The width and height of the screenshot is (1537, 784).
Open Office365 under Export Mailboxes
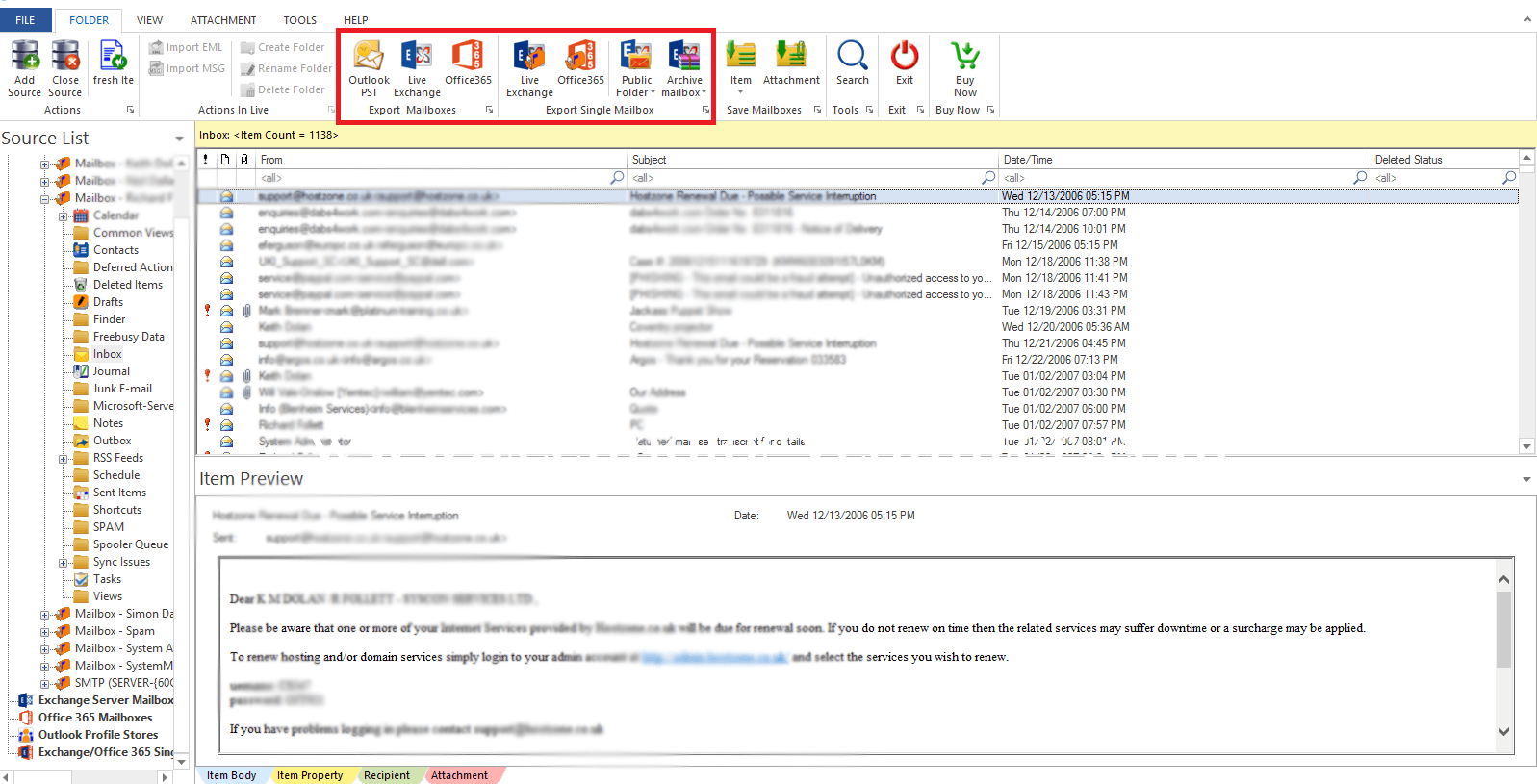[x=468, y=56]
